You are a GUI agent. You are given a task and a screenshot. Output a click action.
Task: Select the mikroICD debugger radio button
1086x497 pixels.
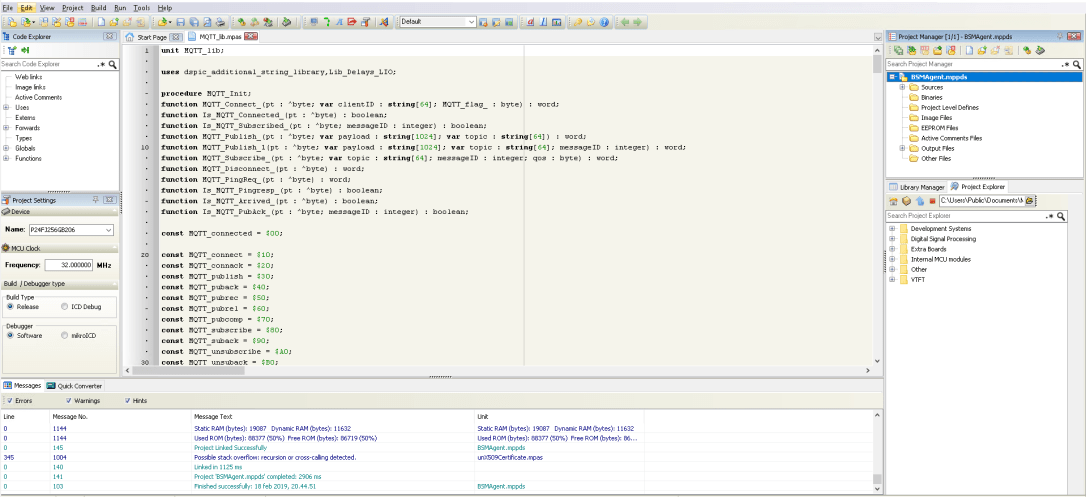(x=64, y=335)
